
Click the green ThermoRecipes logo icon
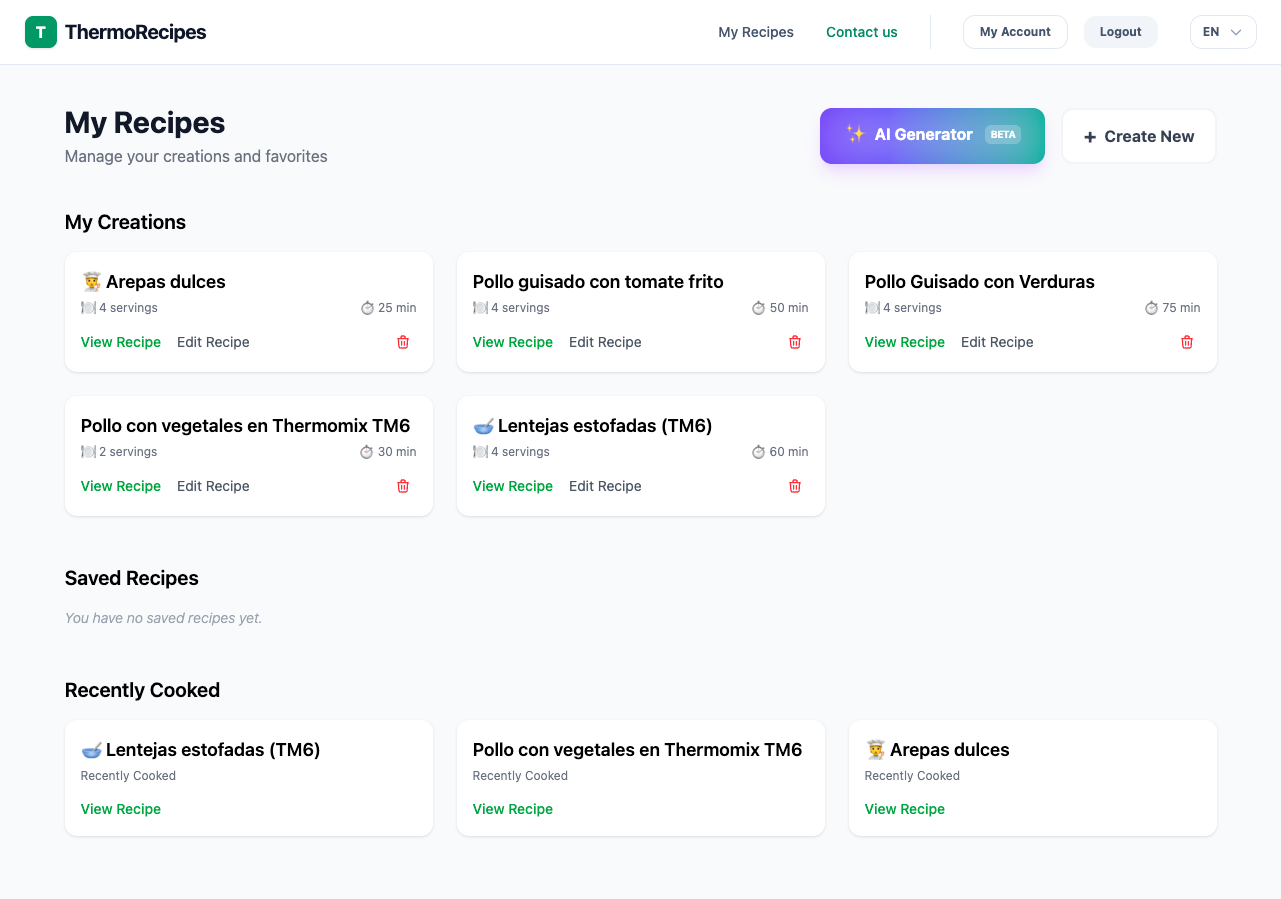41,32
